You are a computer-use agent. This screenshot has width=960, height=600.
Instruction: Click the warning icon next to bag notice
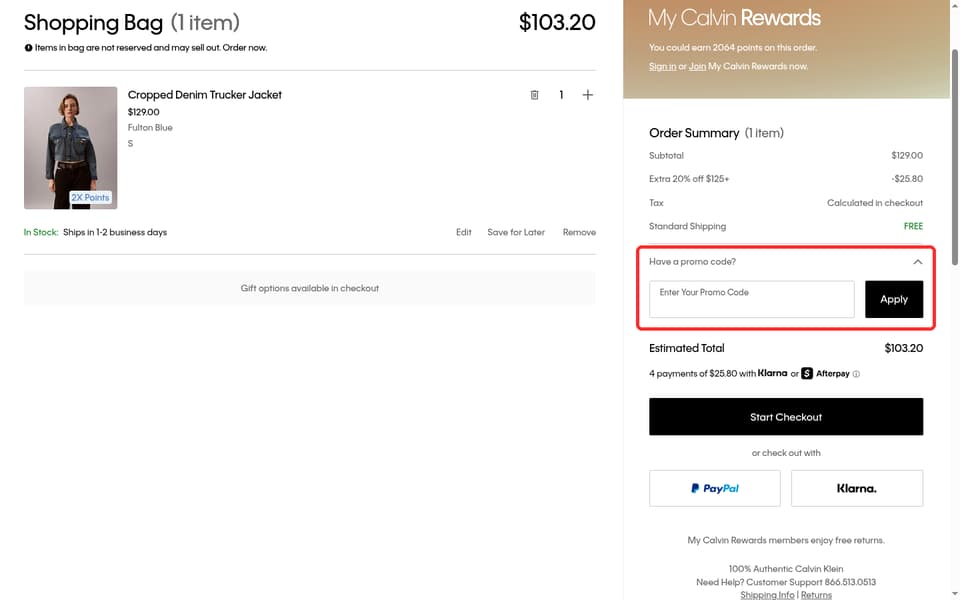tap(28, 48)
